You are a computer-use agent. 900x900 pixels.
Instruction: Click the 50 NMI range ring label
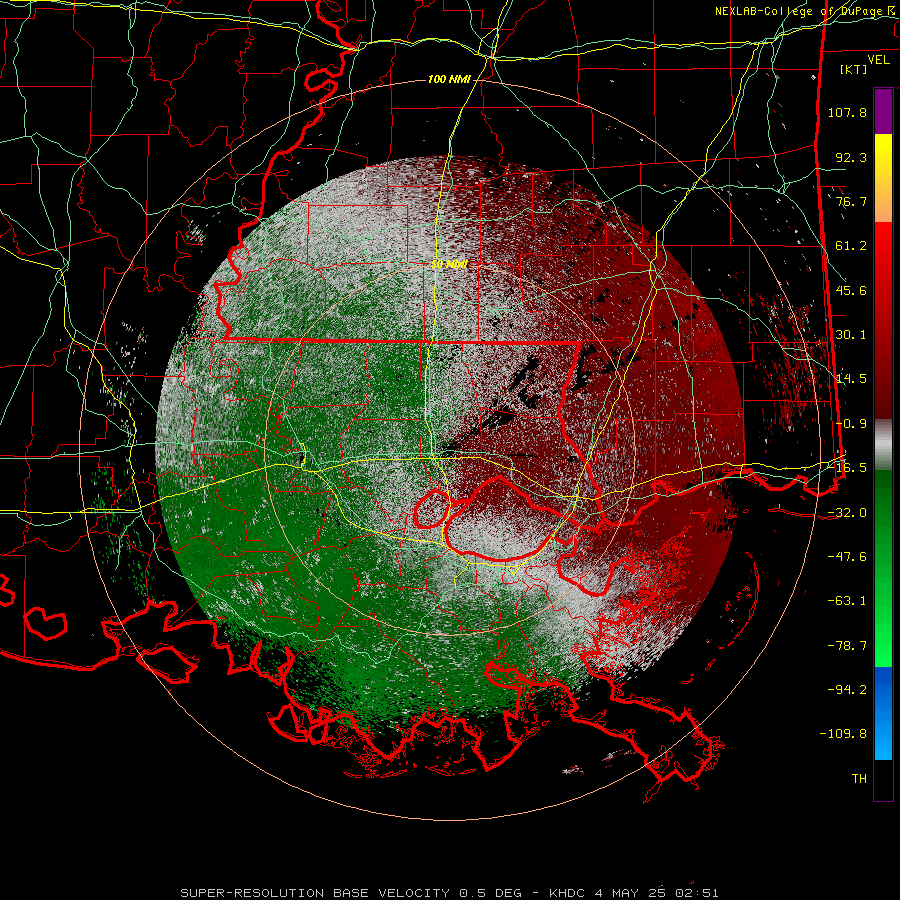449,264
